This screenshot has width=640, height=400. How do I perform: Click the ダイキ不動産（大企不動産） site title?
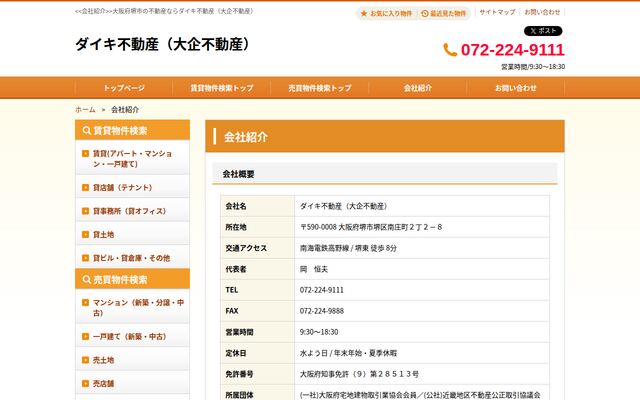162,44
